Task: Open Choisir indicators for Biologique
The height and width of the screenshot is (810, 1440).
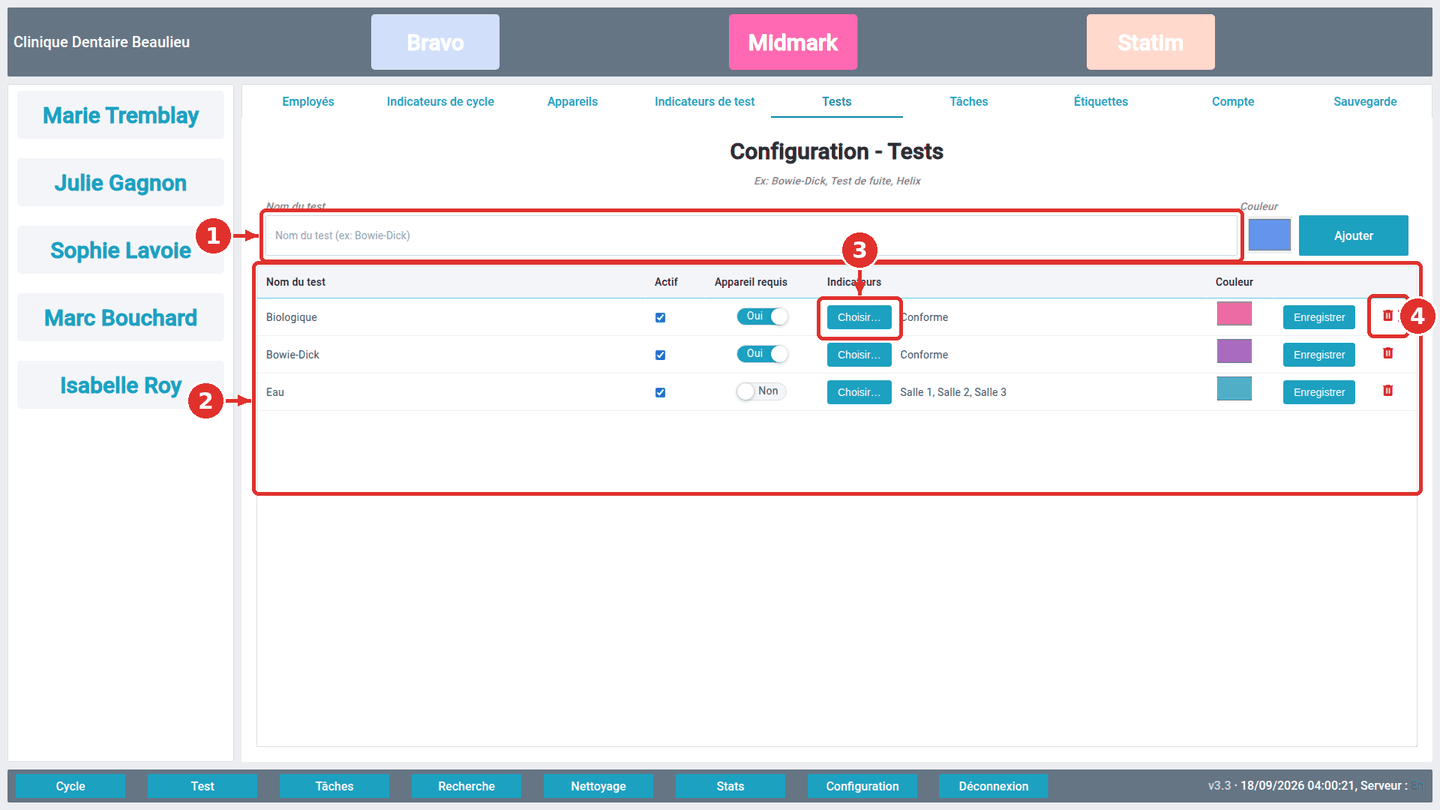Action: click(x=859, y=317)
